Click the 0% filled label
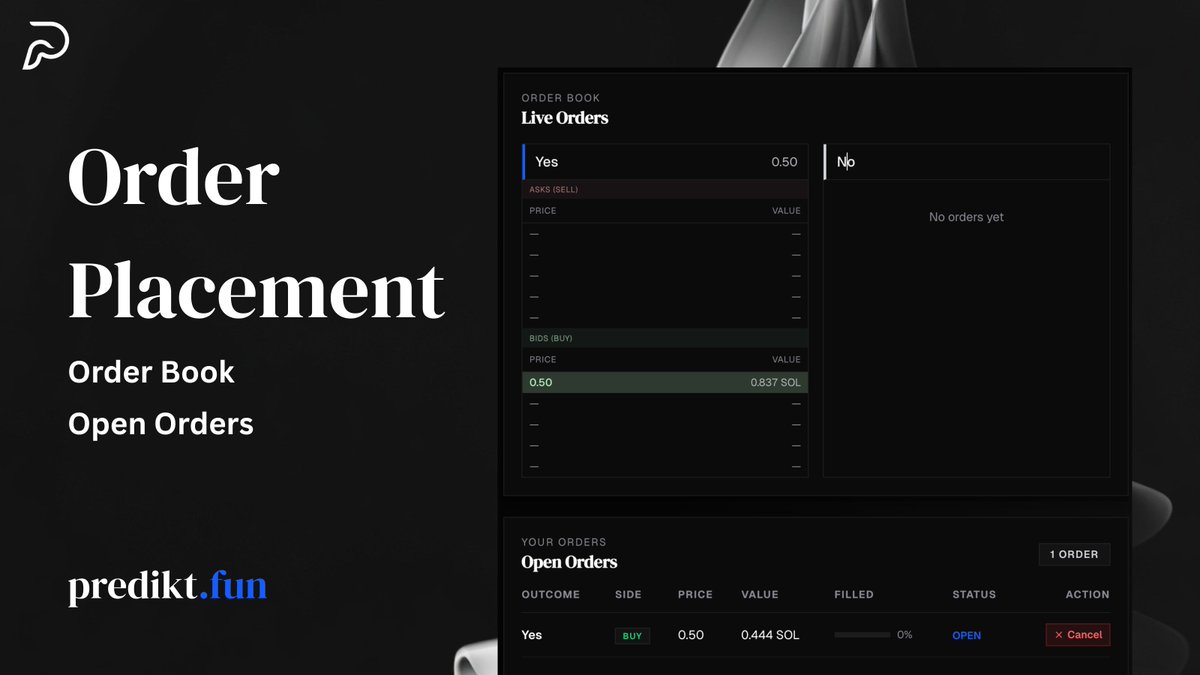Viewport: 1200px width, 675px height. 905,635
